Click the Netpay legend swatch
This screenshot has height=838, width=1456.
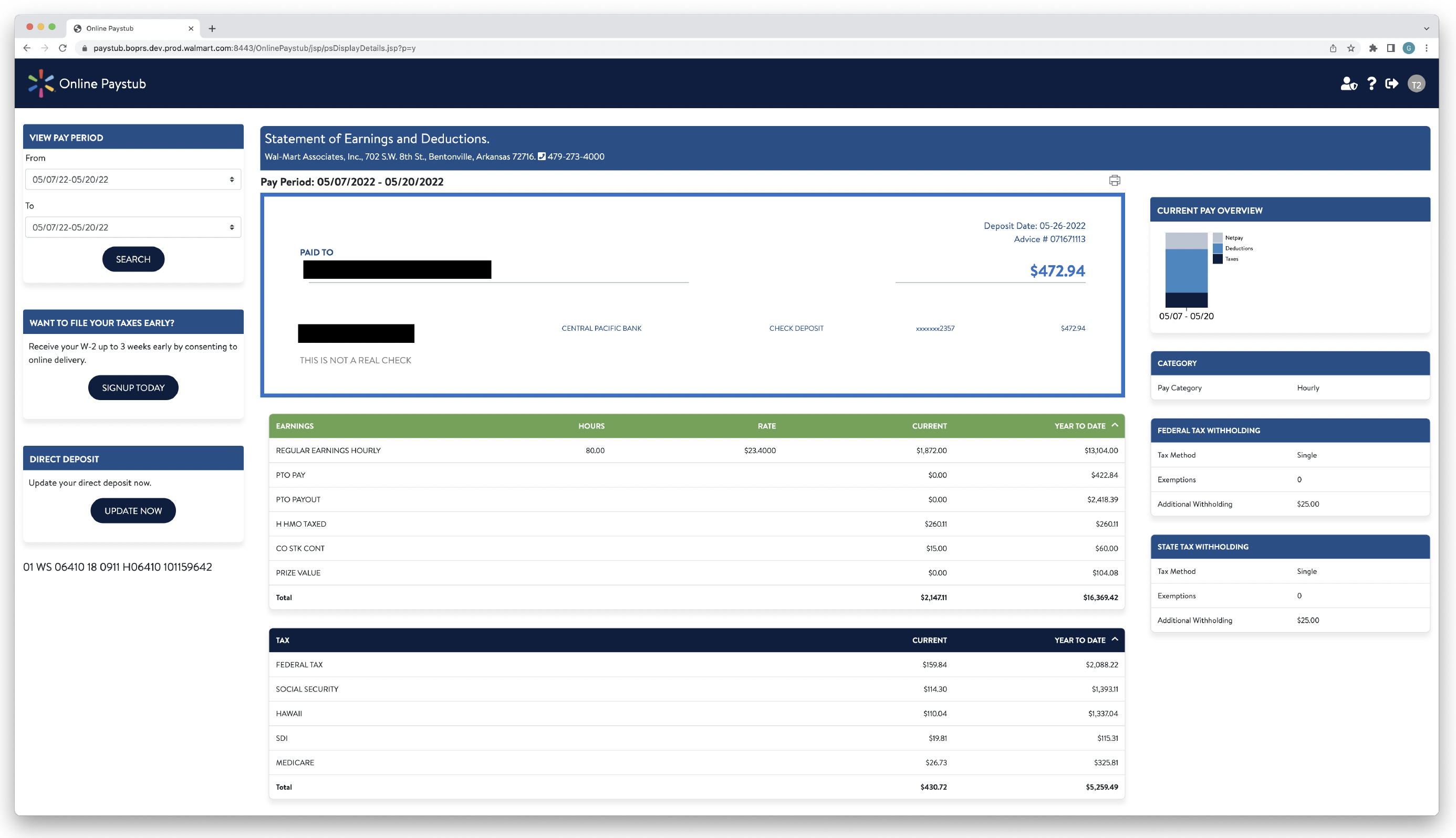1217,238
